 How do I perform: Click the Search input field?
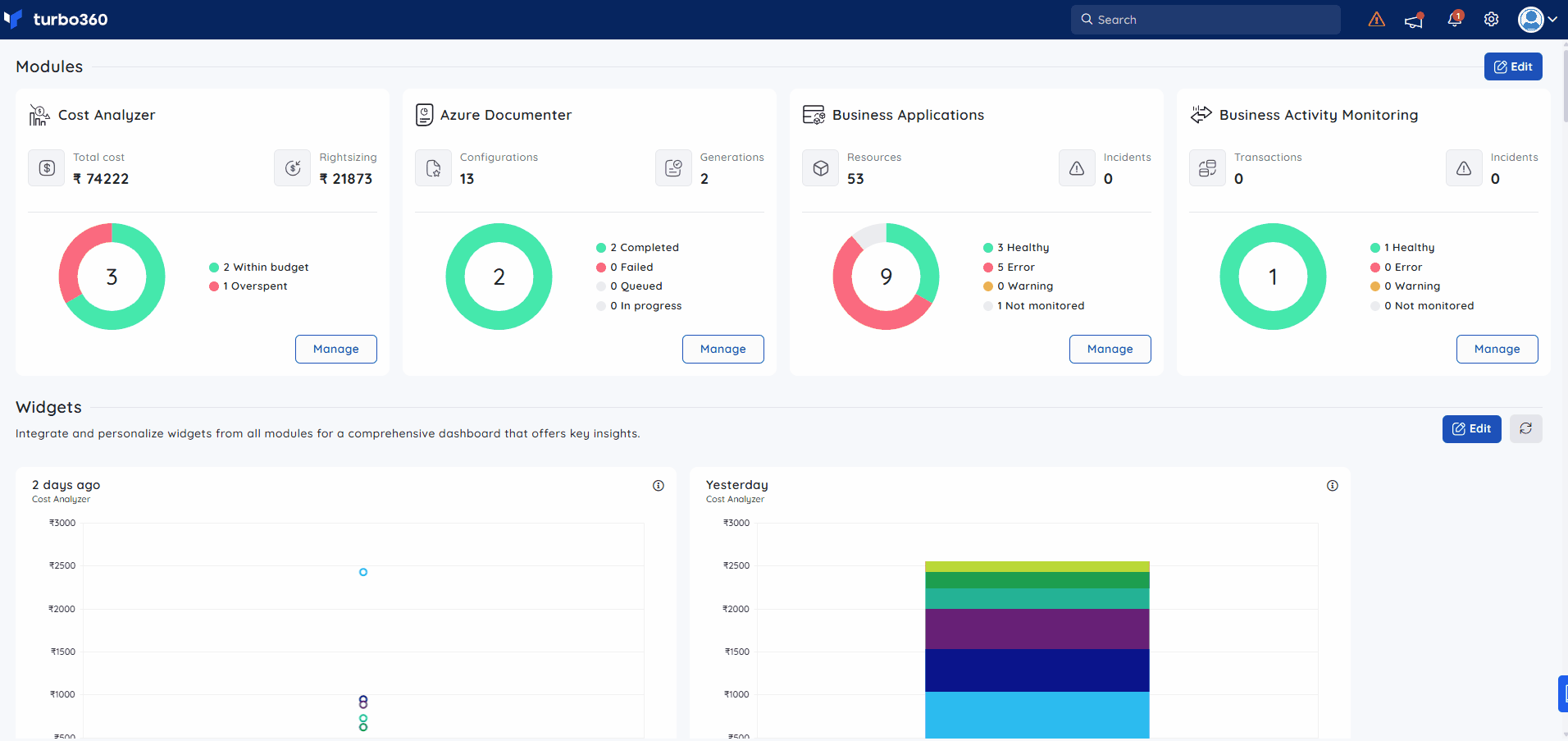1206,20
